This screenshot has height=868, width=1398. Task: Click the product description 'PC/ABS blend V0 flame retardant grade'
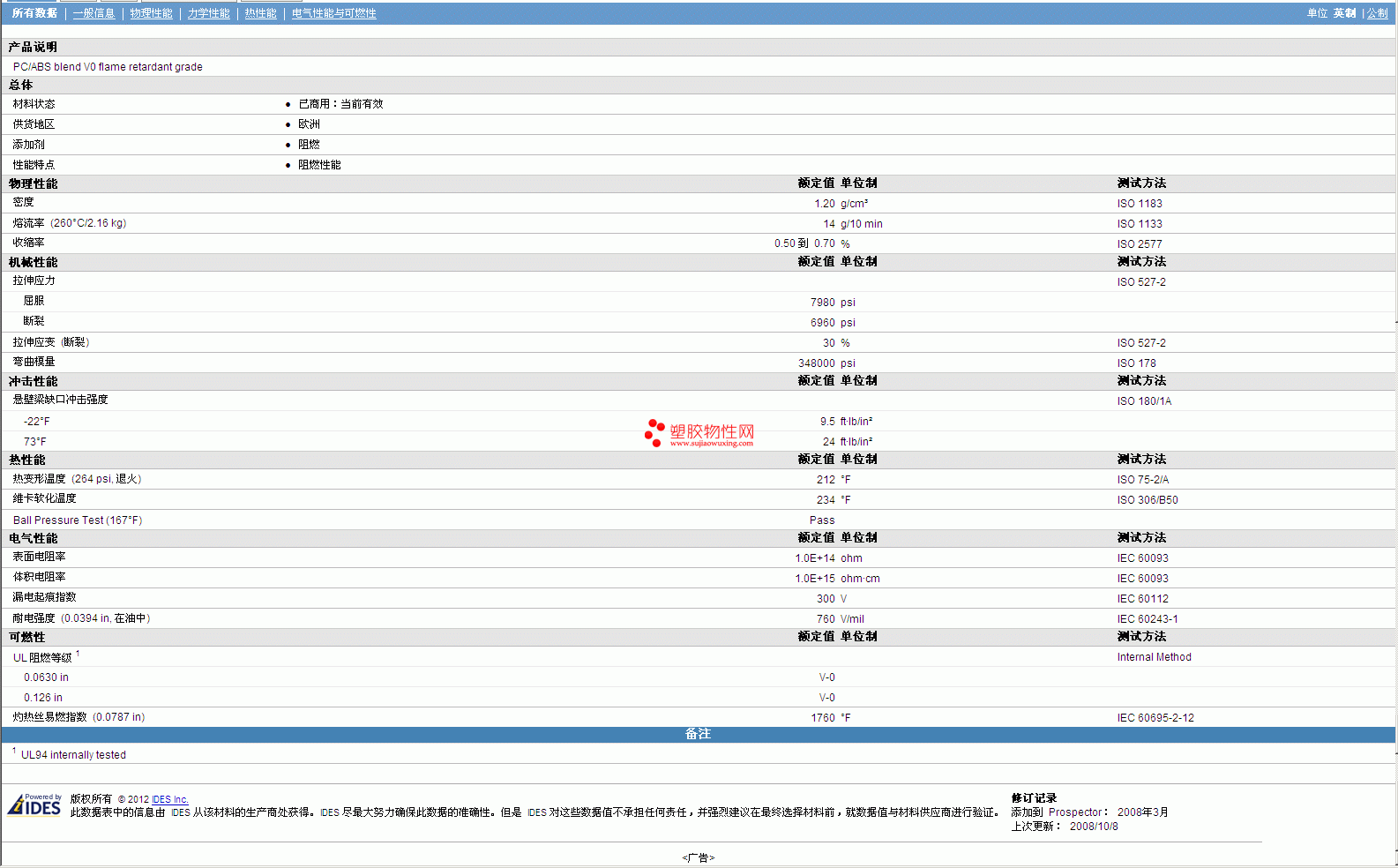click(108, 67)
